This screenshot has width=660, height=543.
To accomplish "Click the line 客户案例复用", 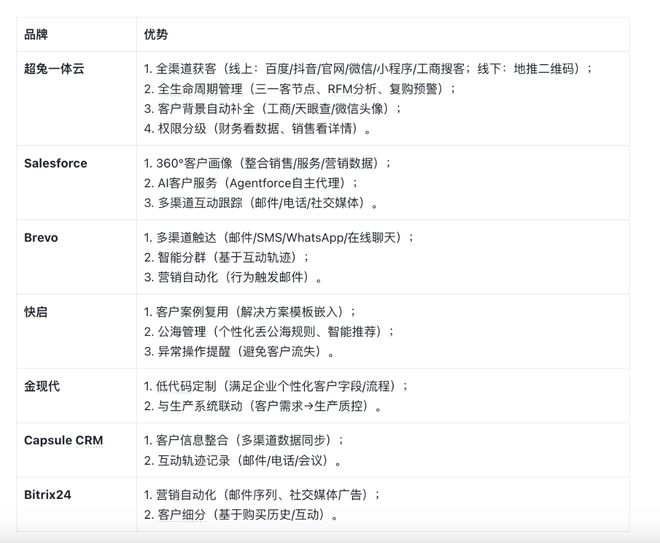I will pyautogui.click(x=250, y=312).
